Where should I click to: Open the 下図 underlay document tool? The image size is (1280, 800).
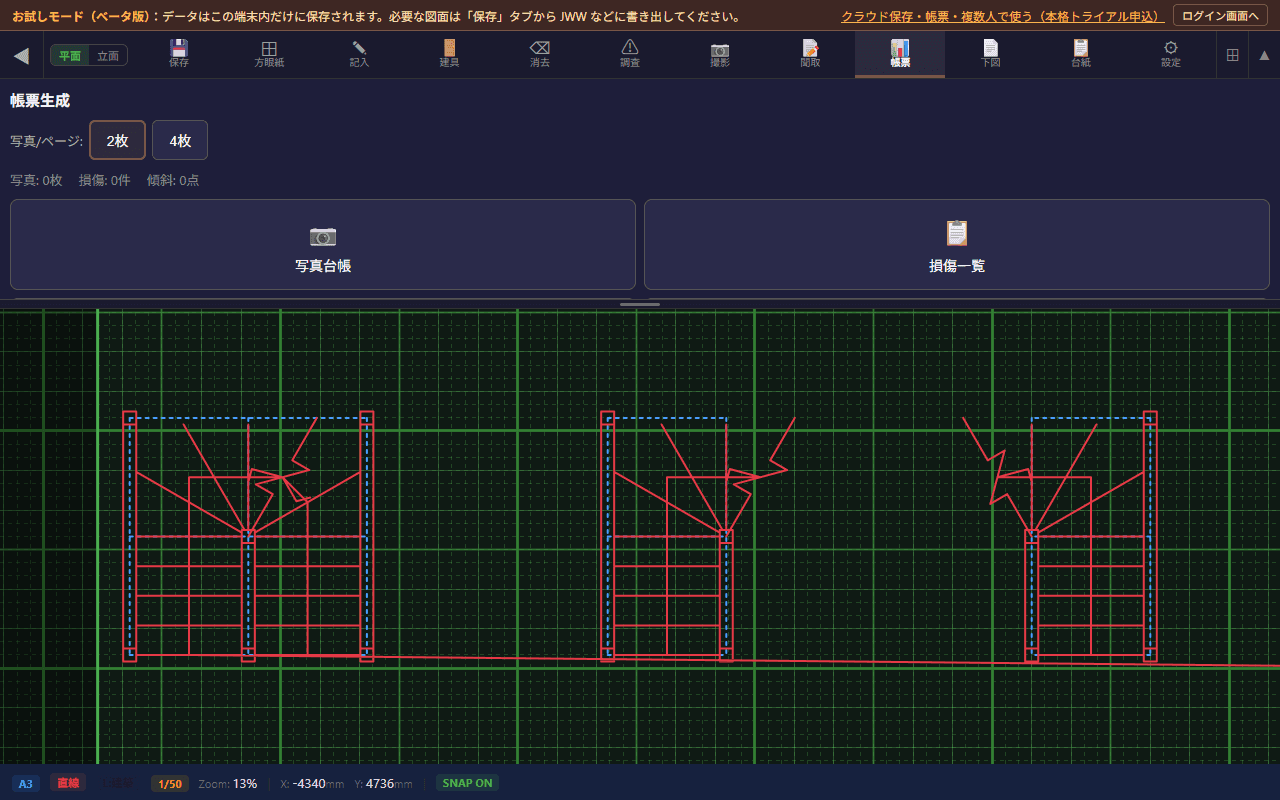(x=990, y=54)
